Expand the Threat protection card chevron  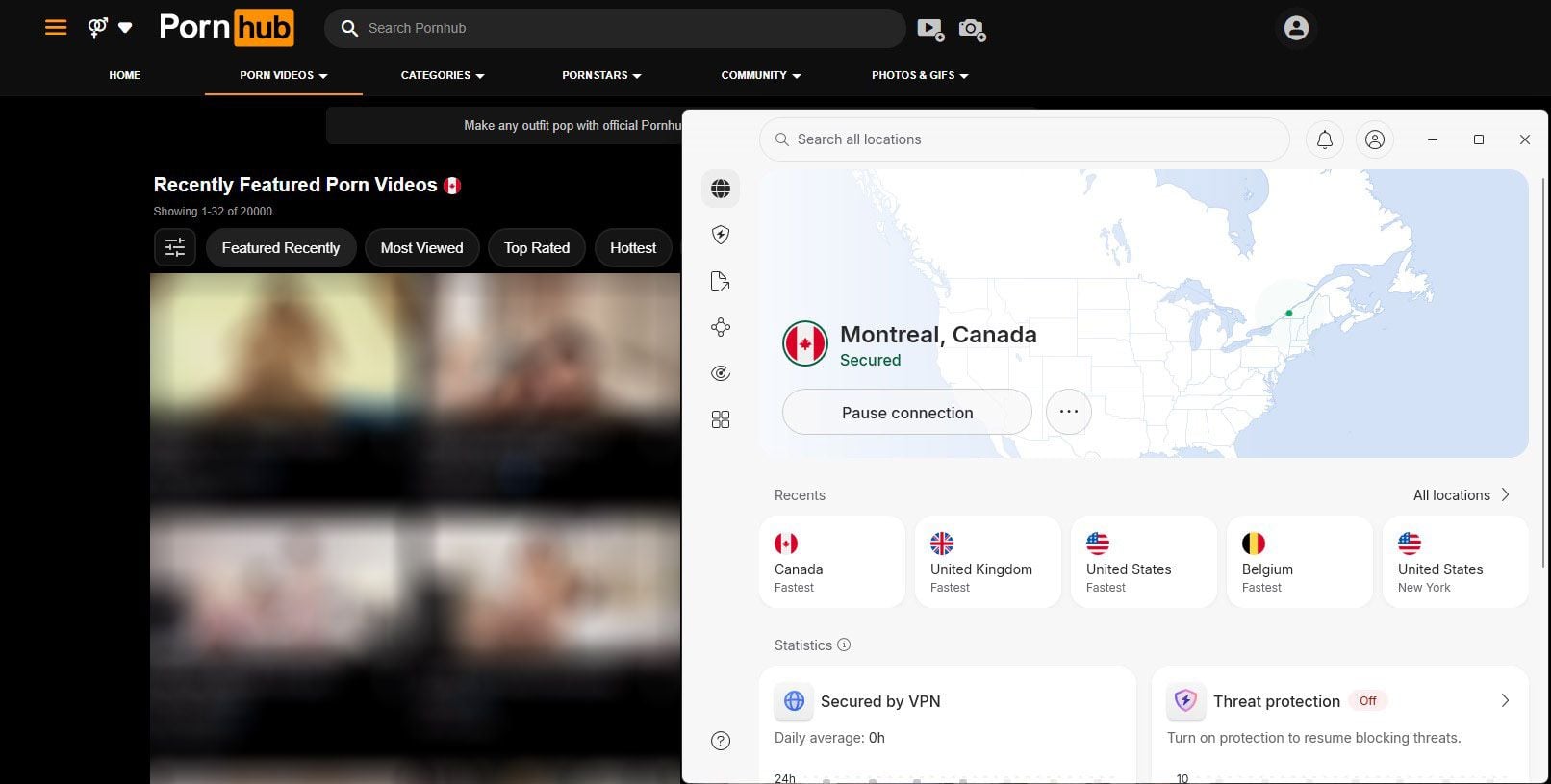pyautogui.click(x=1506, y=701)
